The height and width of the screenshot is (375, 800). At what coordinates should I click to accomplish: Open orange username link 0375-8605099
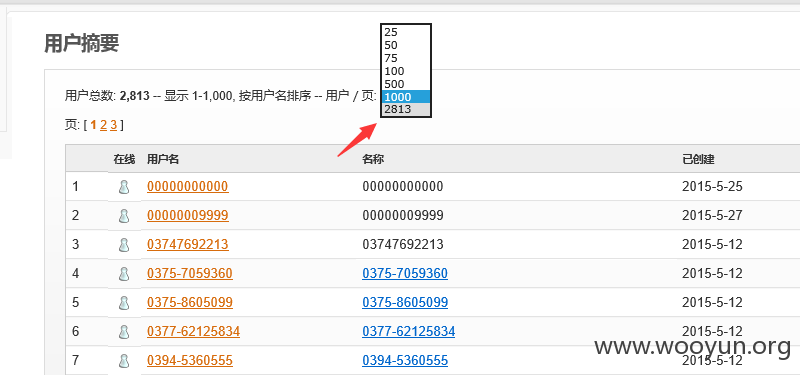190,303
